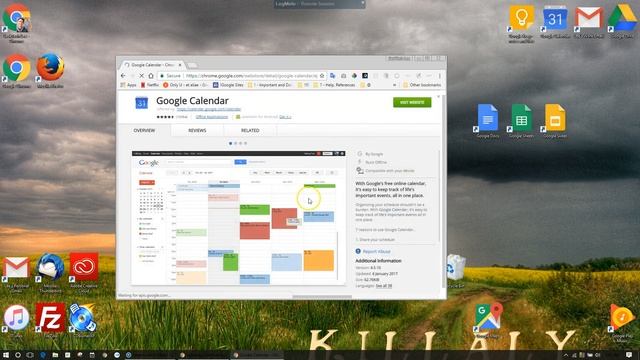Screen dimensions: 640x360
Task: Select the first screenshot carousel dot
Action: pos(231,143)
